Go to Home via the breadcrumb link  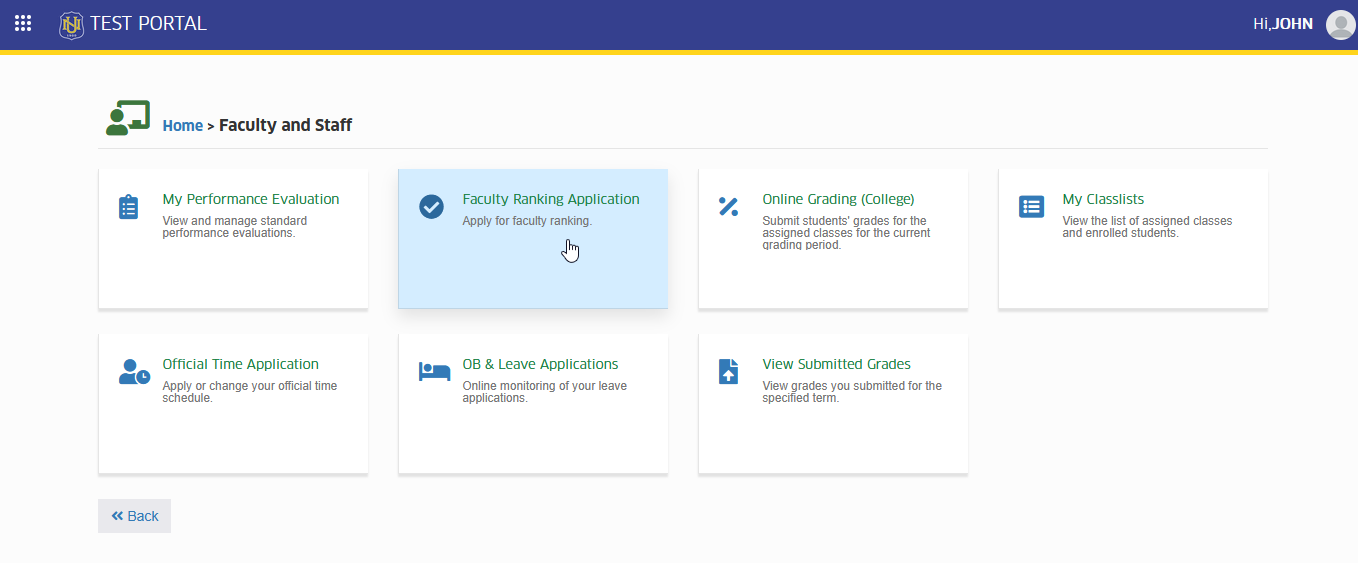coord(183,125)
